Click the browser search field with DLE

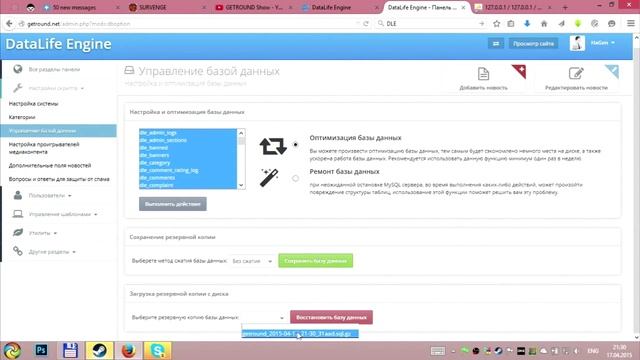[431, 24]
